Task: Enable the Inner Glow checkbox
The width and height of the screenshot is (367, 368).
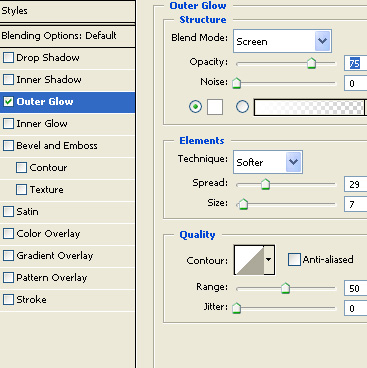Action: [8, 124]
